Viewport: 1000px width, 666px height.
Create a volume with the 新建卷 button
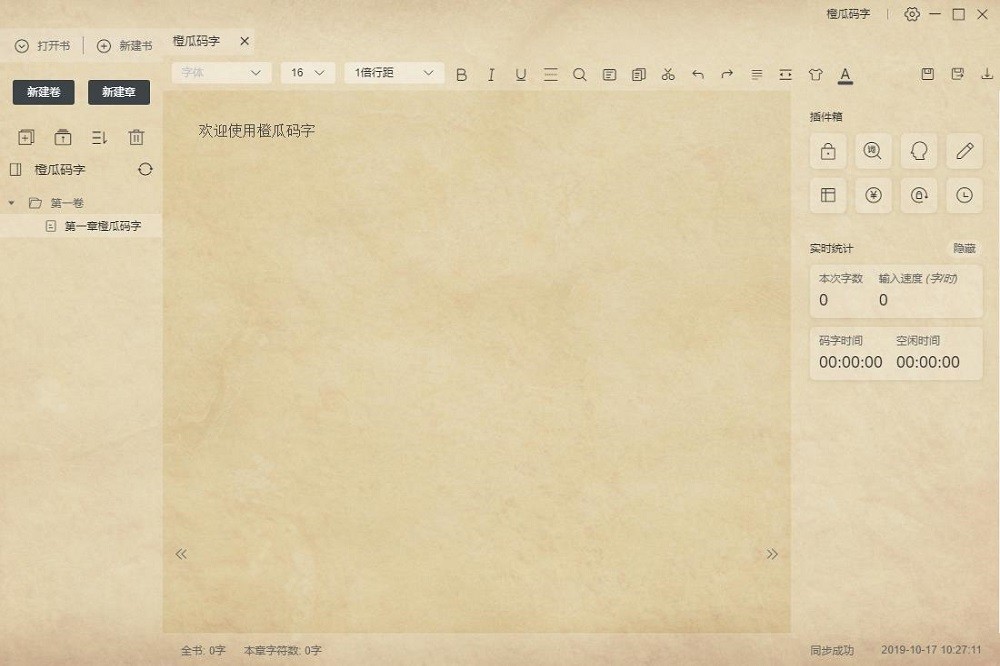point(43,91)
